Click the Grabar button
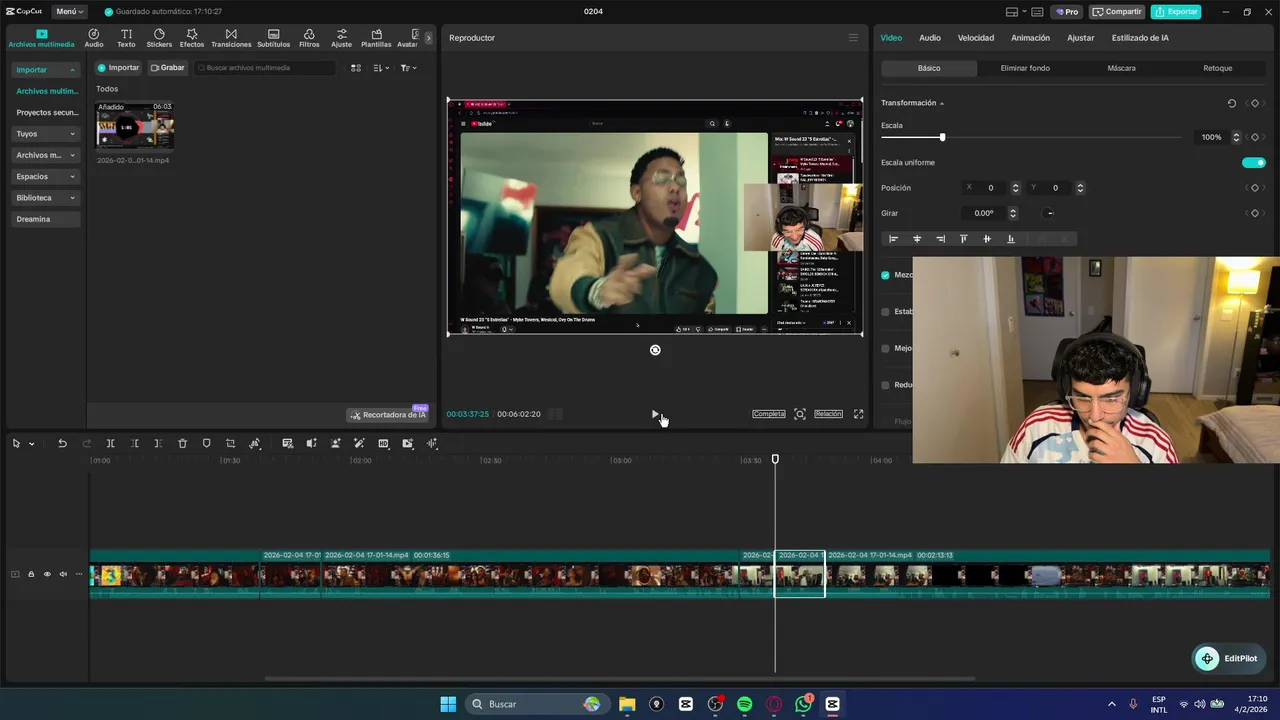 168,68
